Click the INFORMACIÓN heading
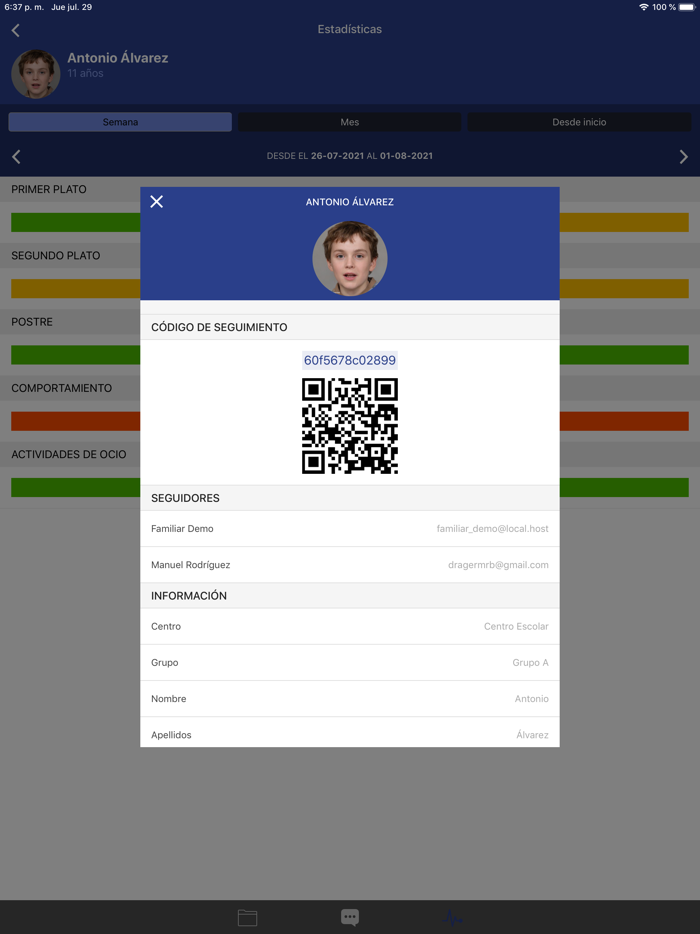 point(189,596)
